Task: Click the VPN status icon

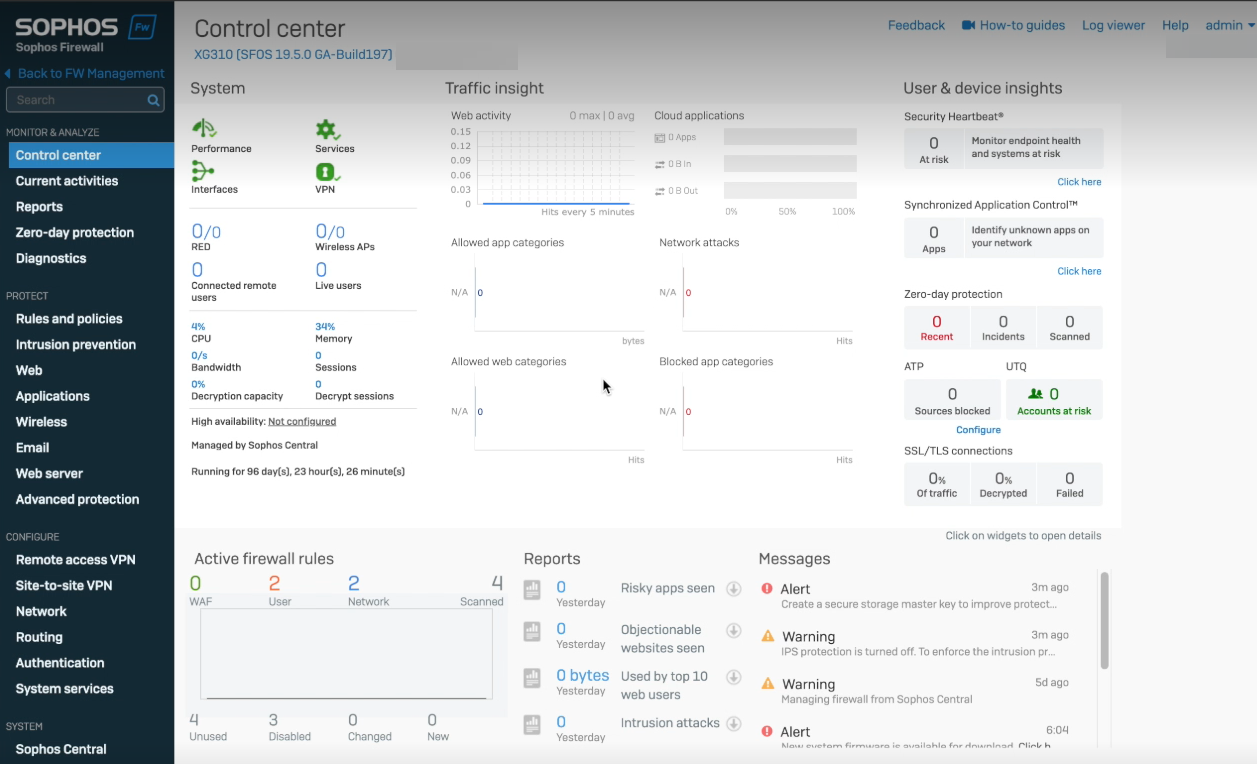Action: point(327,171)
